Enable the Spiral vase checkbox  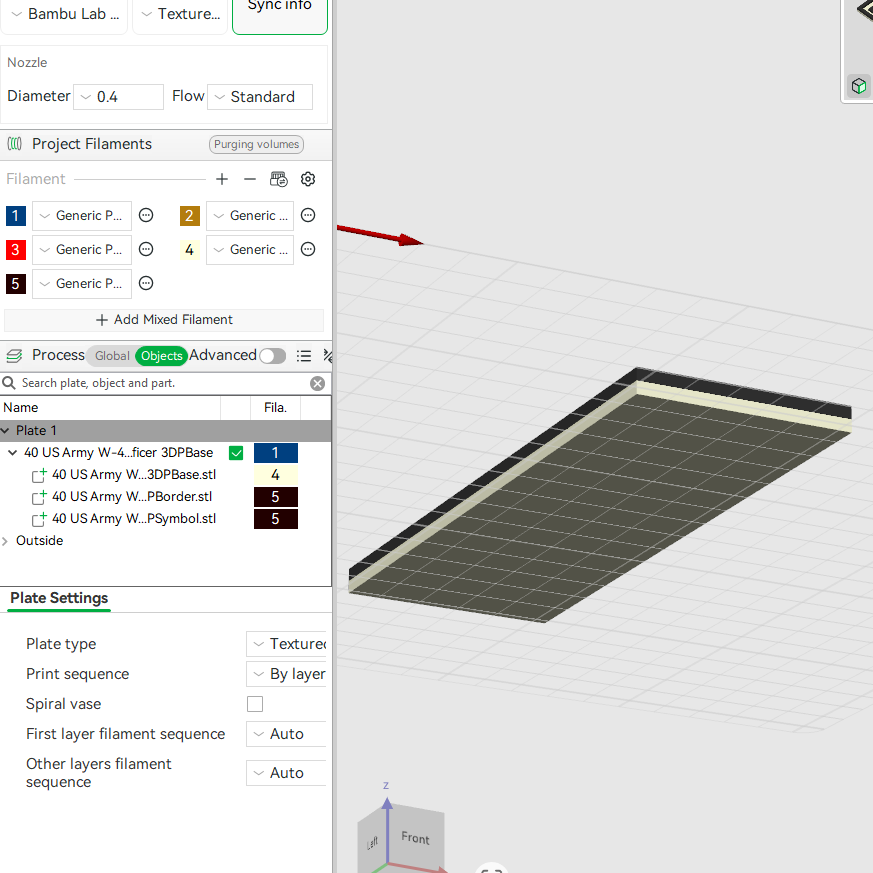(x=255, y=704)
